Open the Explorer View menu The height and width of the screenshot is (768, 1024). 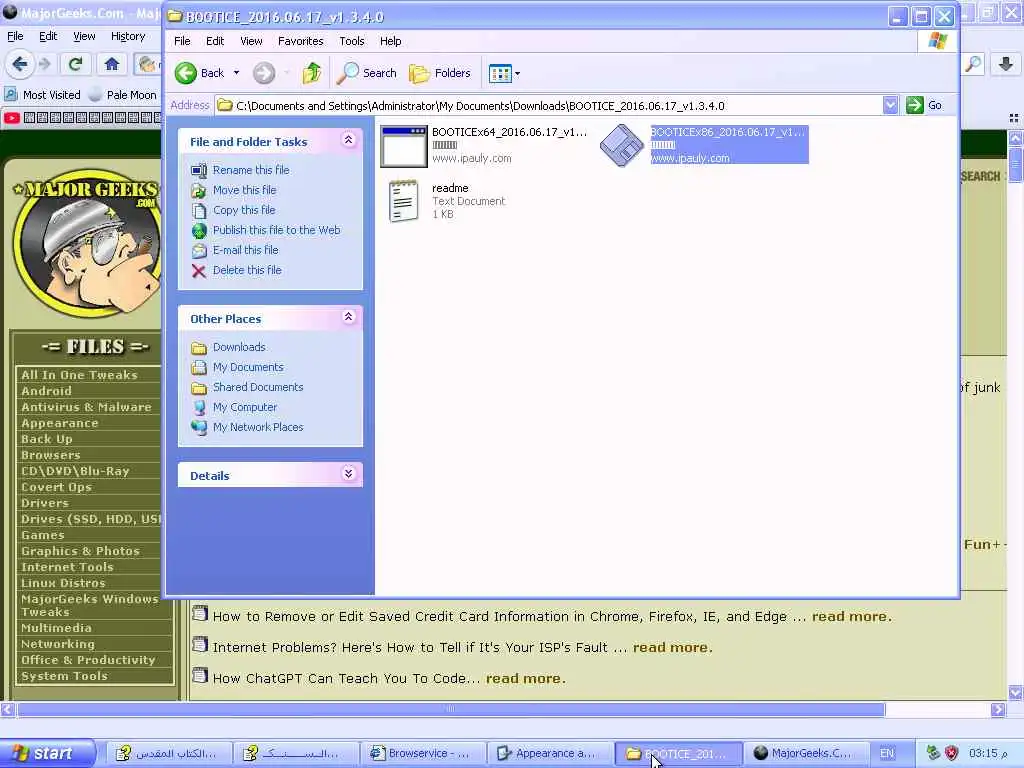tap(251, 41)
